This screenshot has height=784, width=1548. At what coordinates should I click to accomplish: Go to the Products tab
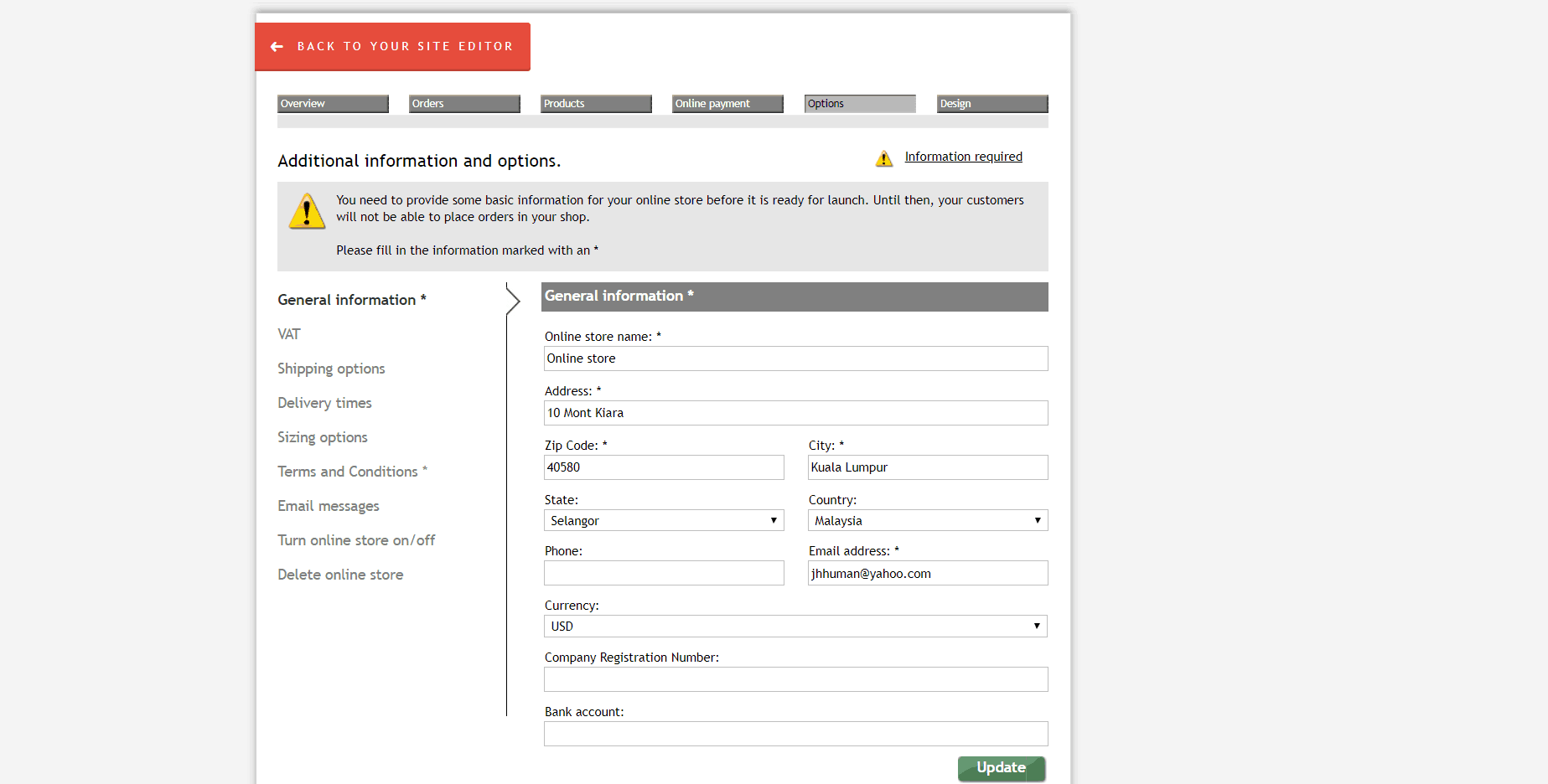(x=596, y=104)
